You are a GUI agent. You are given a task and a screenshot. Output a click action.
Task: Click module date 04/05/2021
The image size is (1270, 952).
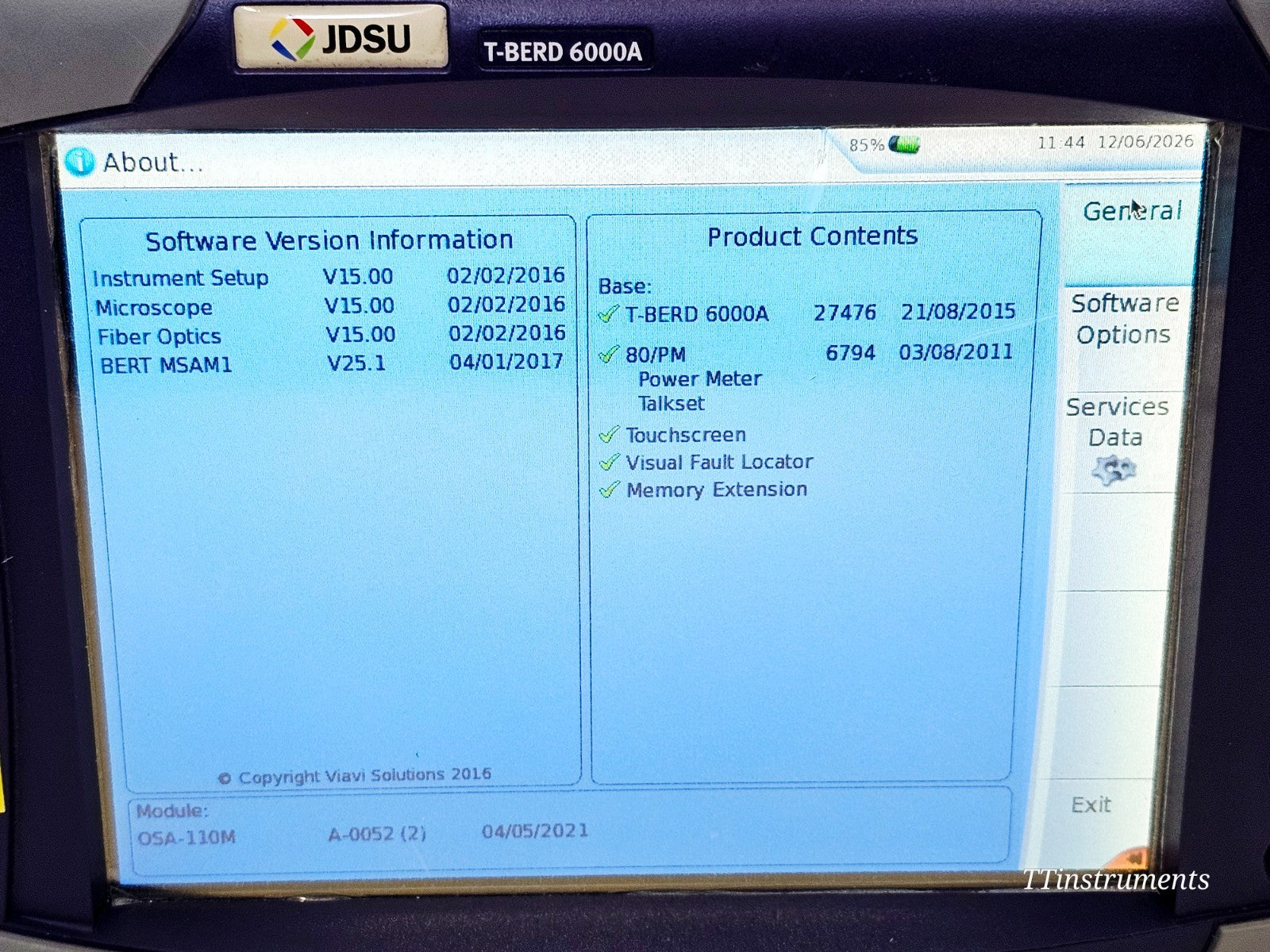pyautogui.click(x=535, y=831)
